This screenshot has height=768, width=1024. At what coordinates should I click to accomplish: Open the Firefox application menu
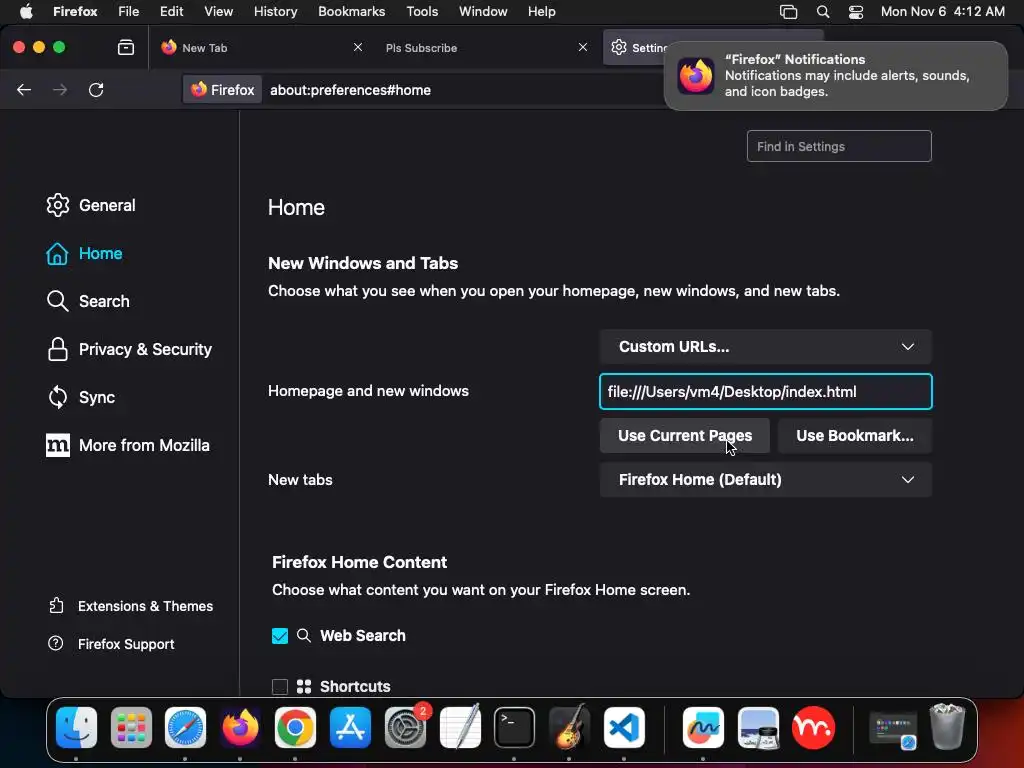pyautogui.click(x=75, y=12)
